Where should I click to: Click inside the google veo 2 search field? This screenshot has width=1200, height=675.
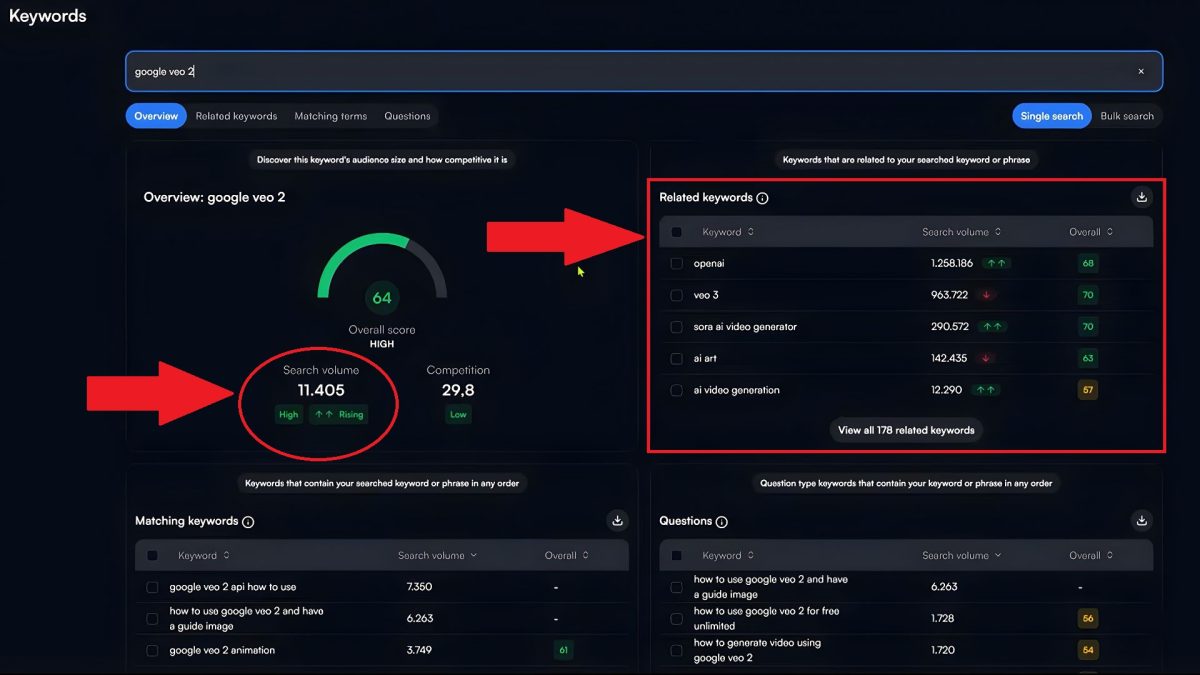tap(400, 71)
